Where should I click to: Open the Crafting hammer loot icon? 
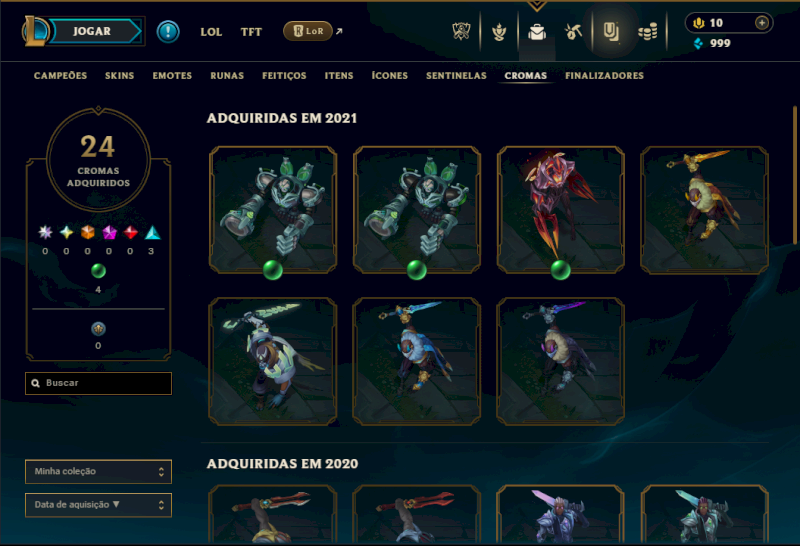573,32
